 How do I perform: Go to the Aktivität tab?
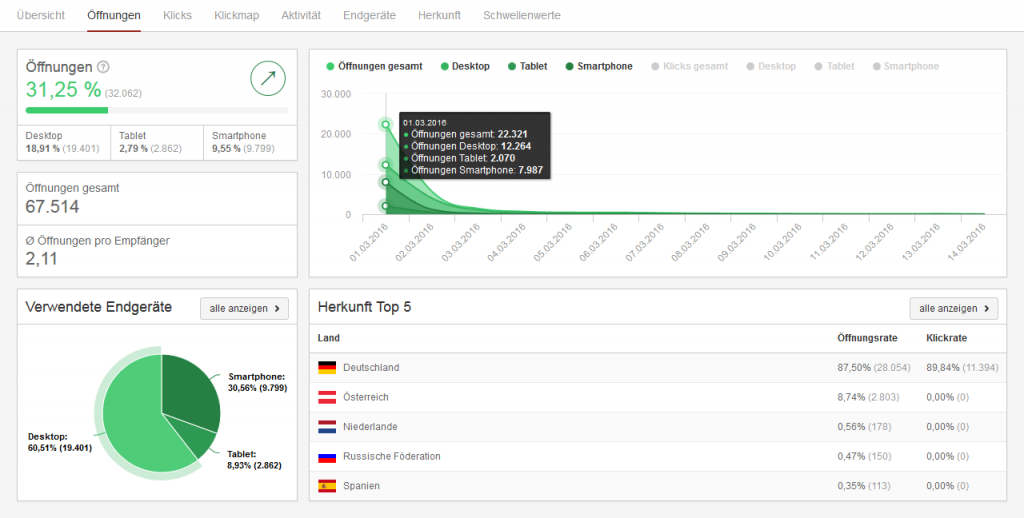tap(301, 15)
